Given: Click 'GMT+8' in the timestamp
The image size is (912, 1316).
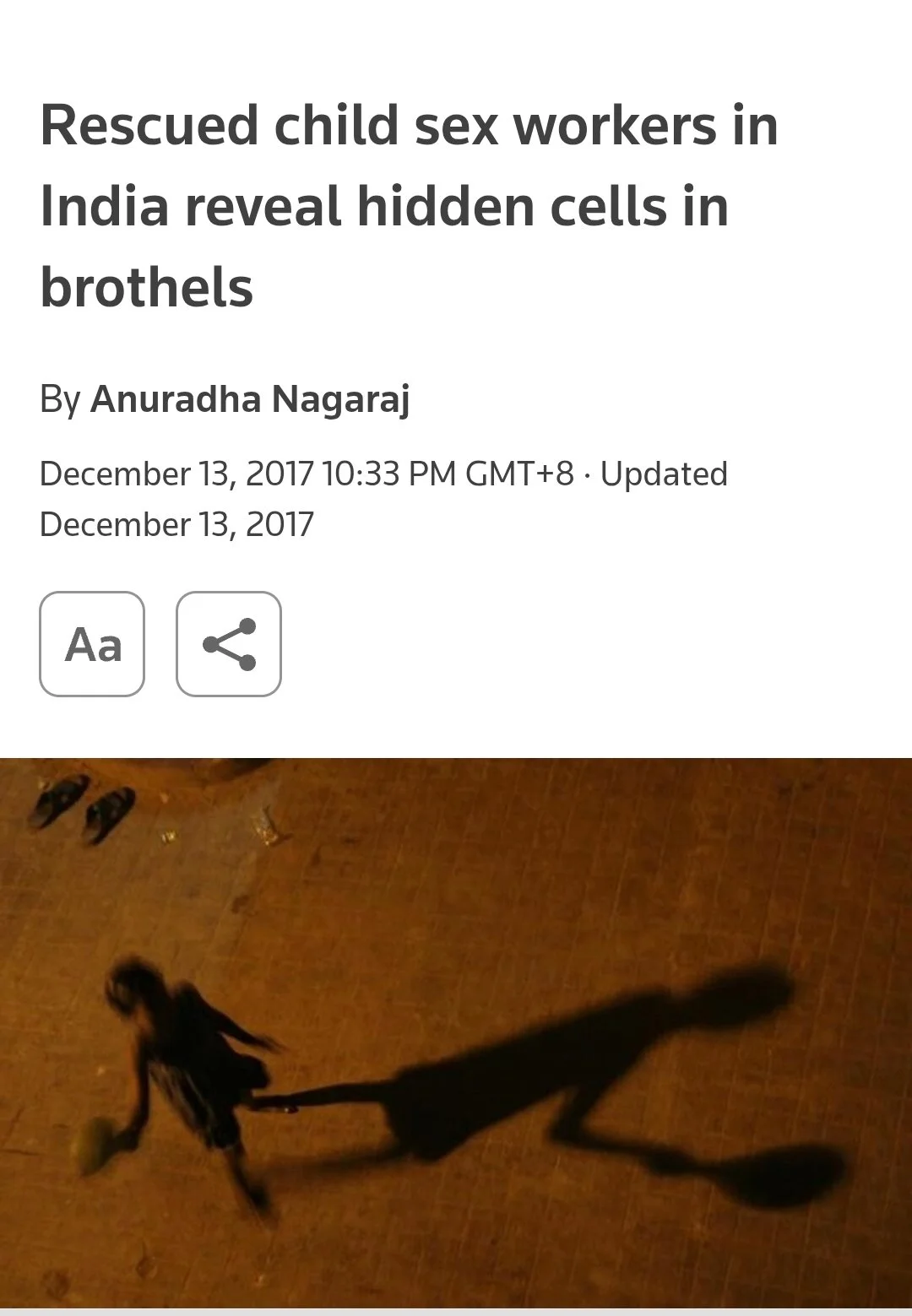Looking at the screenshot, I should tap(519, 474).
